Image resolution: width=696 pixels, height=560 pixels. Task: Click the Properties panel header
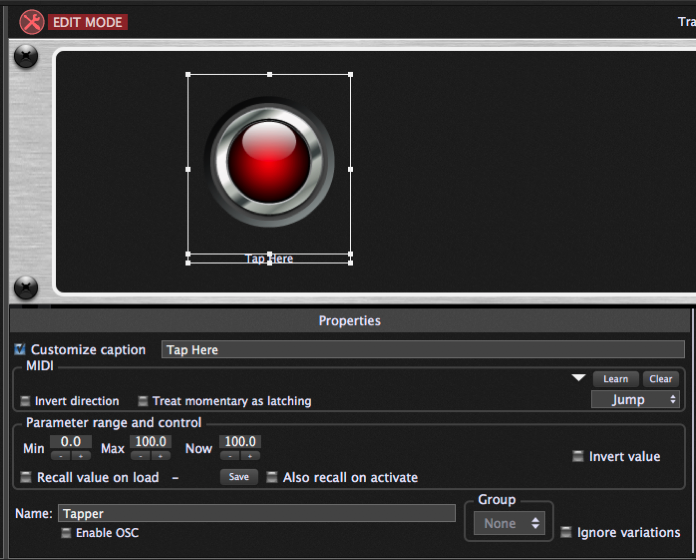[x=350, y=320]
